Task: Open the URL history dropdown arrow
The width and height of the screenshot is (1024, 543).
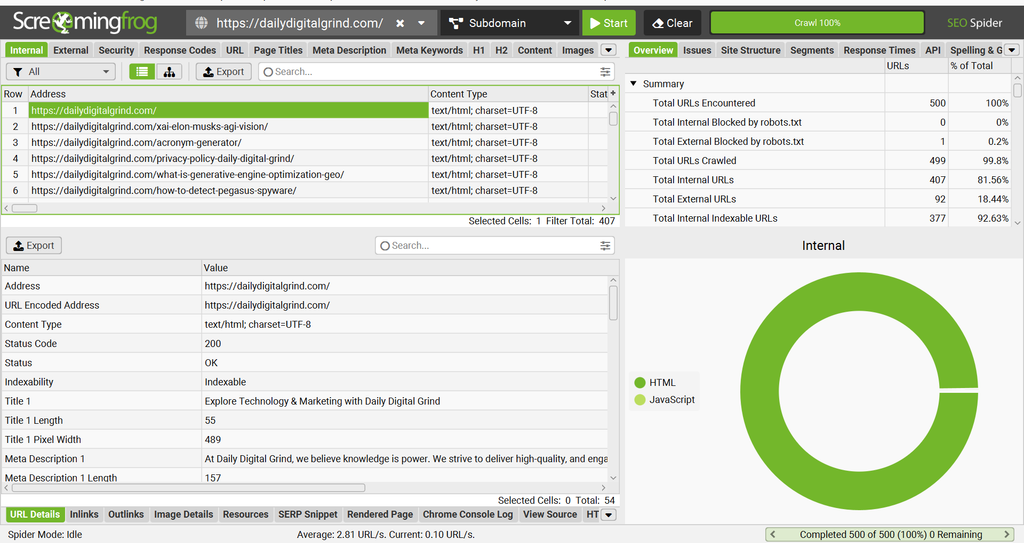Action: [421, 24]
